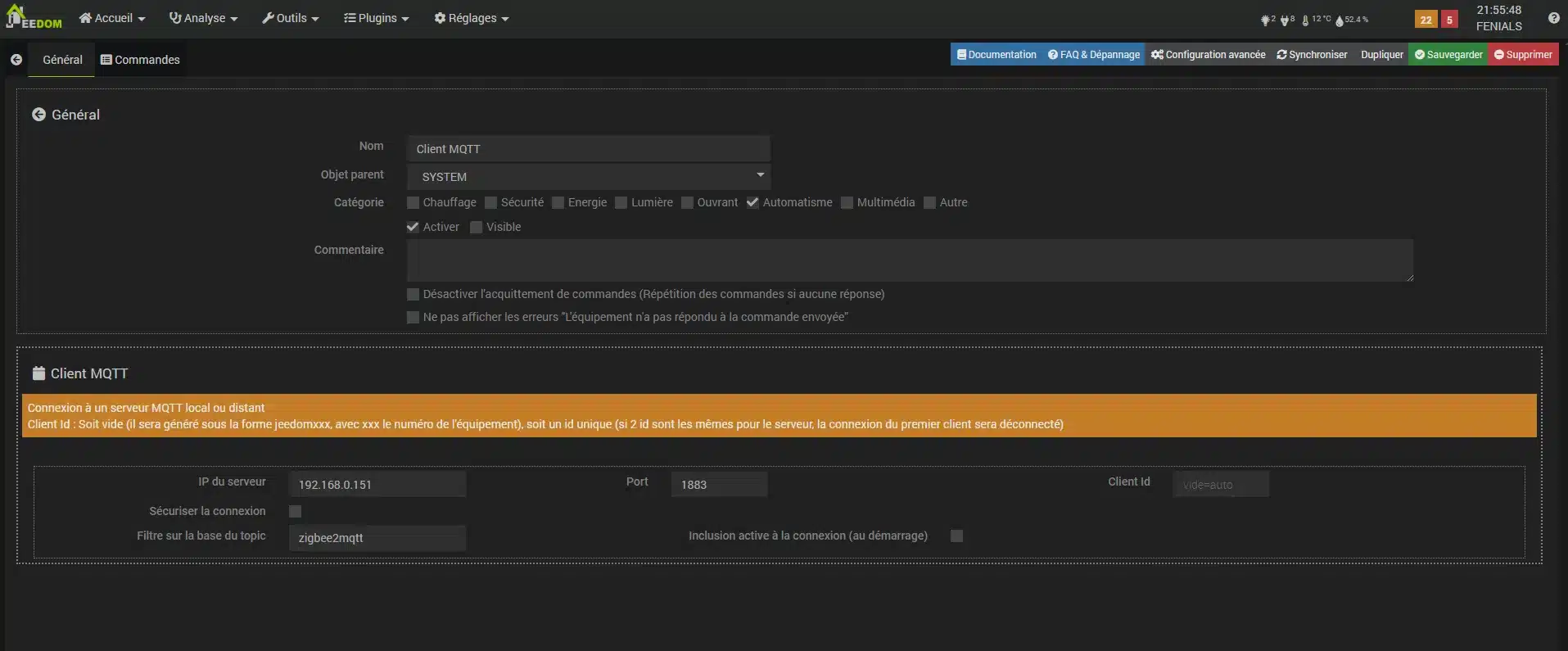
Task: Click the Jeedom logo
Action: tap(34, 17)
